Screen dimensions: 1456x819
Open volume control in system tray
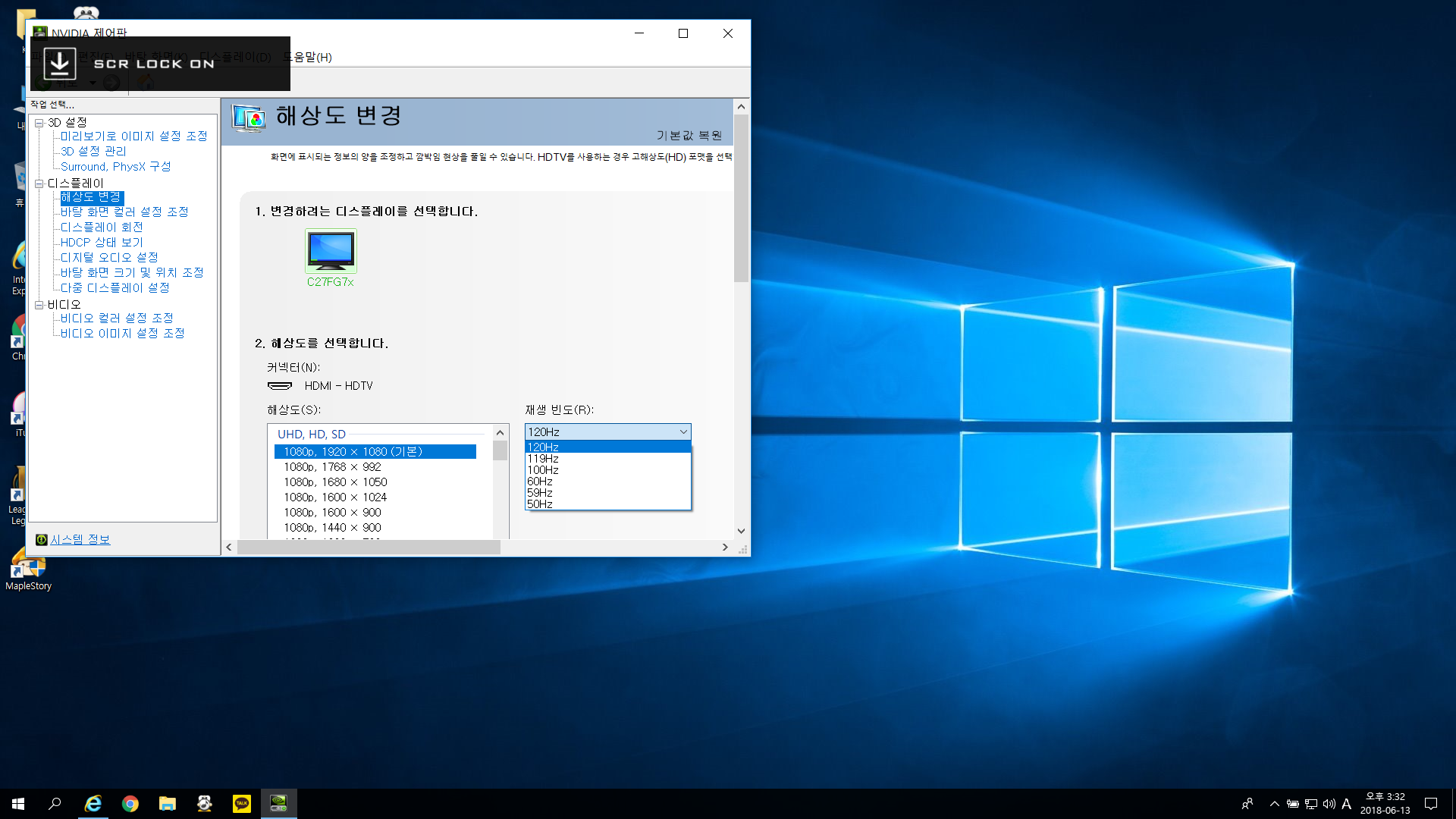point(1329,804)
